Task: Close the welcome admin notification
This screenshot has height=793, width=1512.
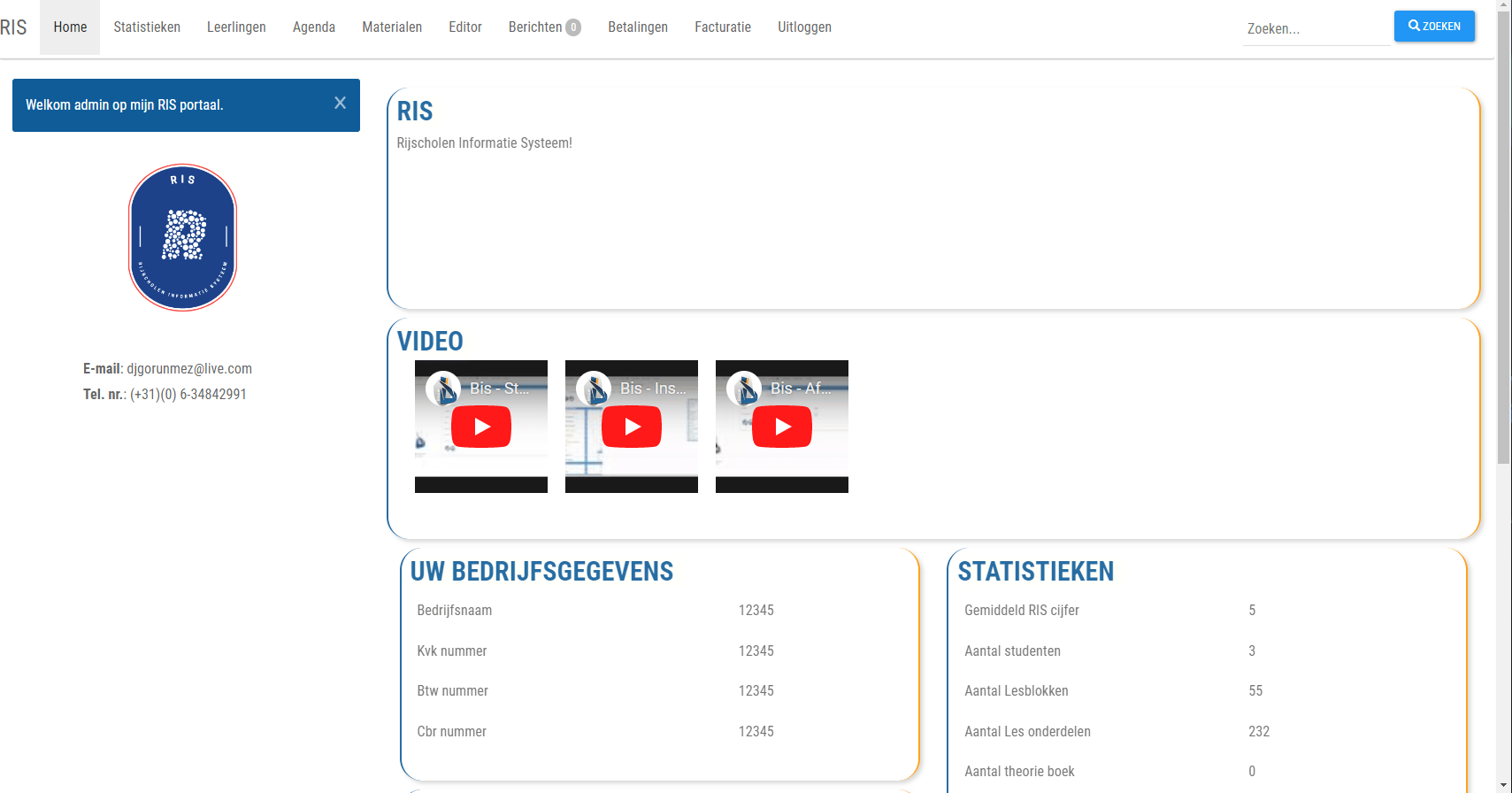Action: (x=340, y=104)
